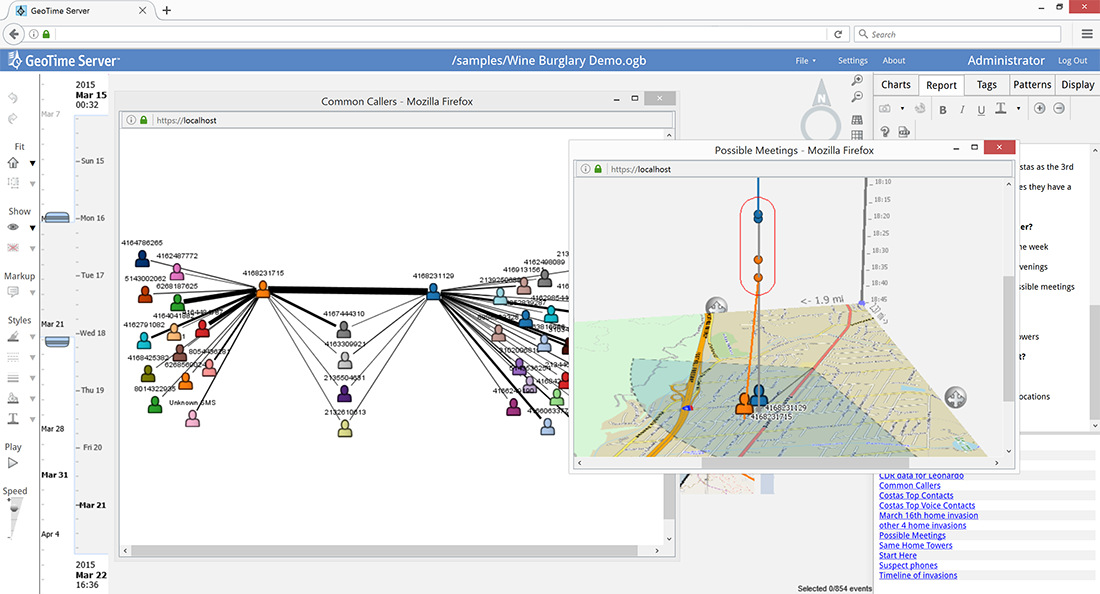
Task: Open the Common Callers link
Action: coord(909,485)
